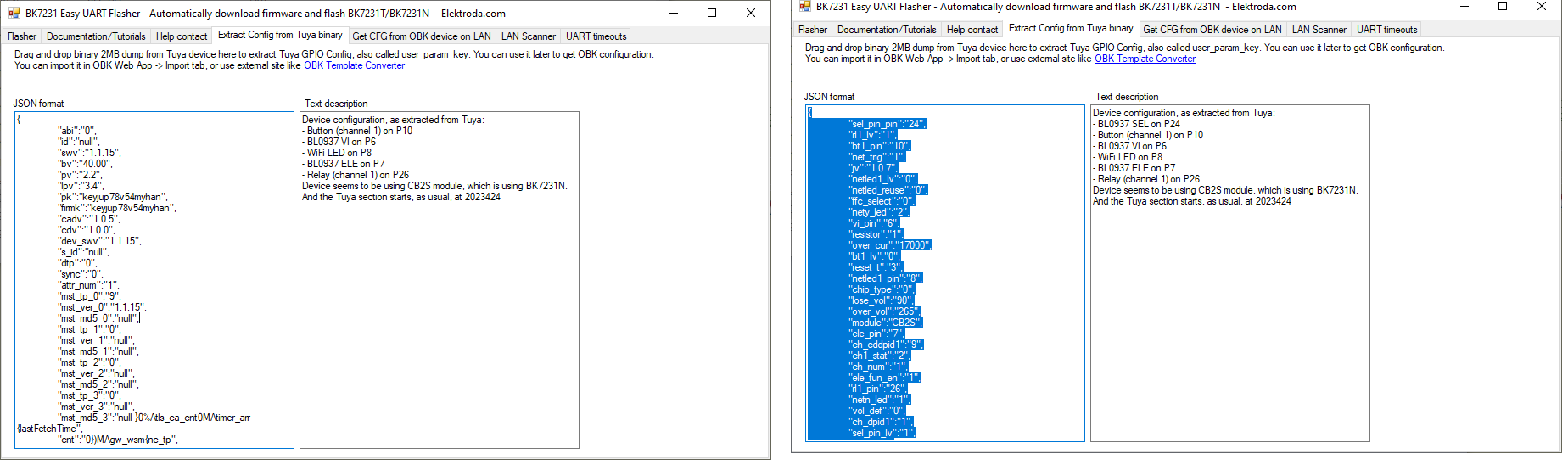
Task: Switch to Help contact tab in right window
Action: click(x=972, y=30)
